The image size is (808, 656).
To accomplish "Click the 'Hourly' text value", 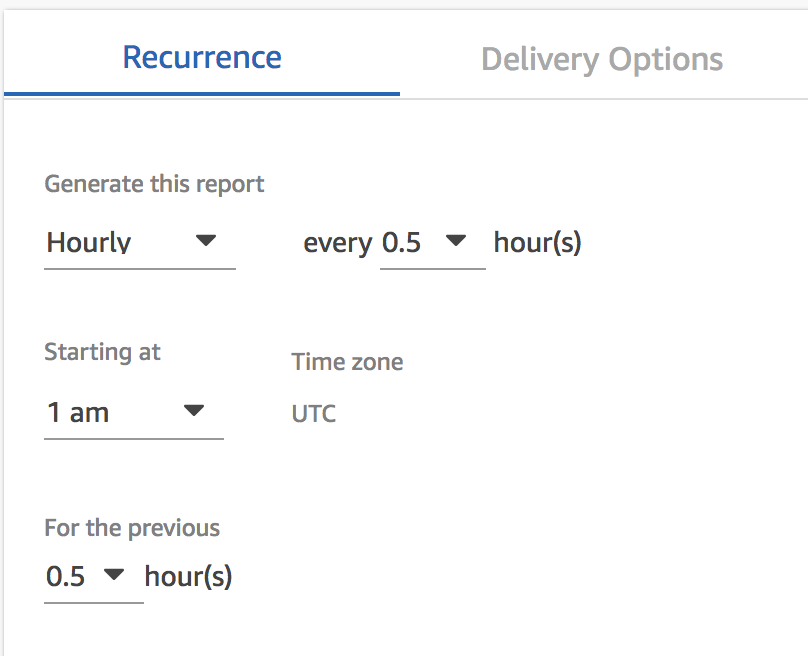I will point(89,242).
